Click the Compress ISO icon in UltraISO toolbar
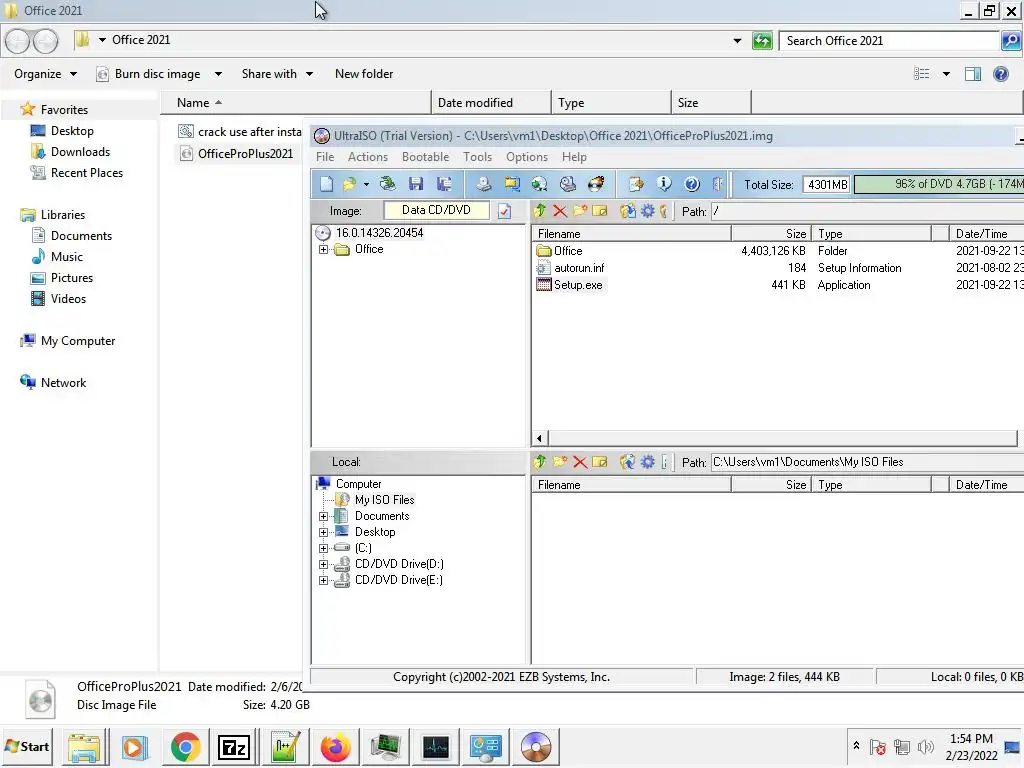 point(512,184)
